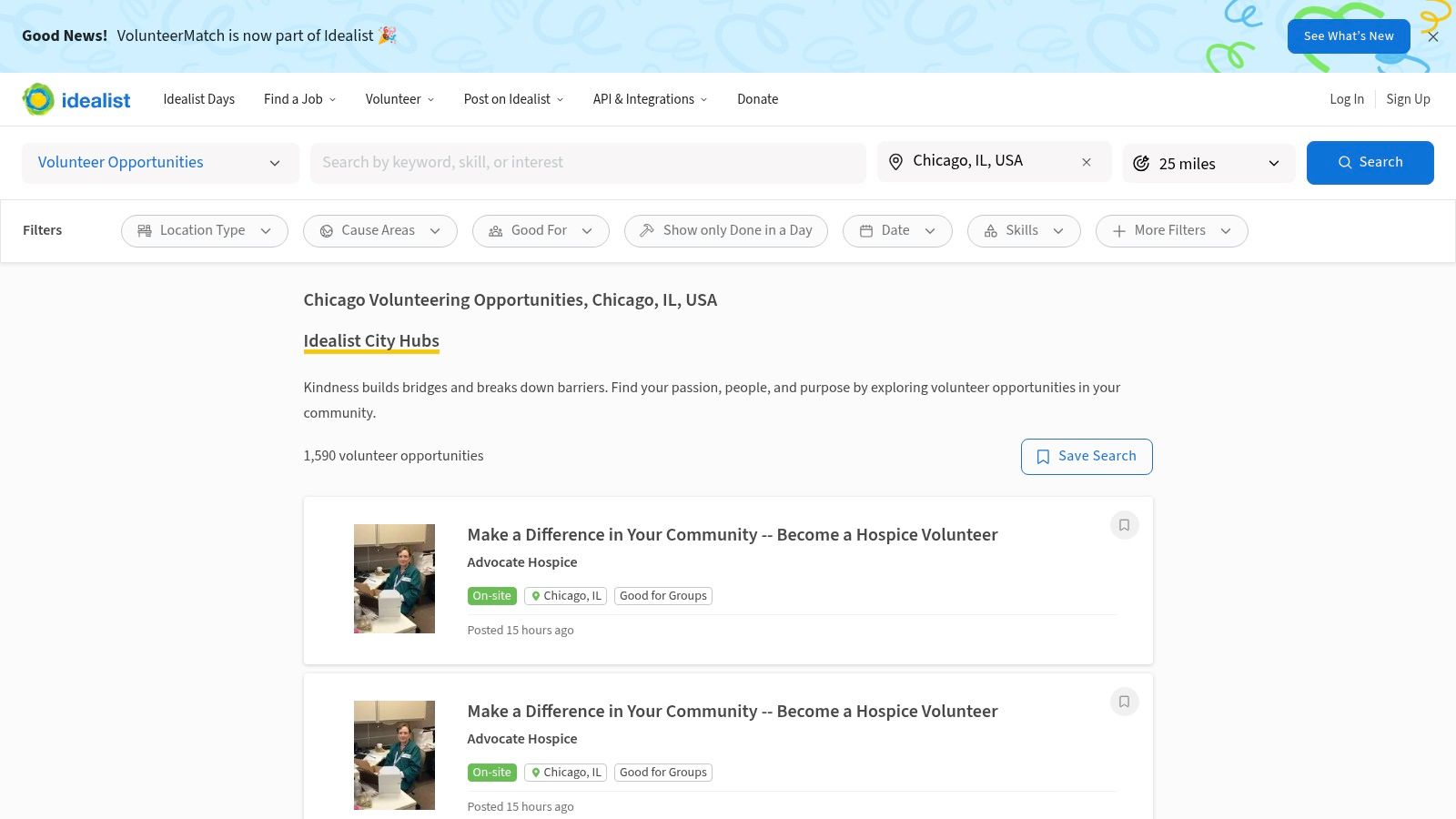Image resolution: width=1456 pixels, height=819 pixels.
Task: Open the first Hospice Volunteer listing title
Action: (x=733, y=535)
